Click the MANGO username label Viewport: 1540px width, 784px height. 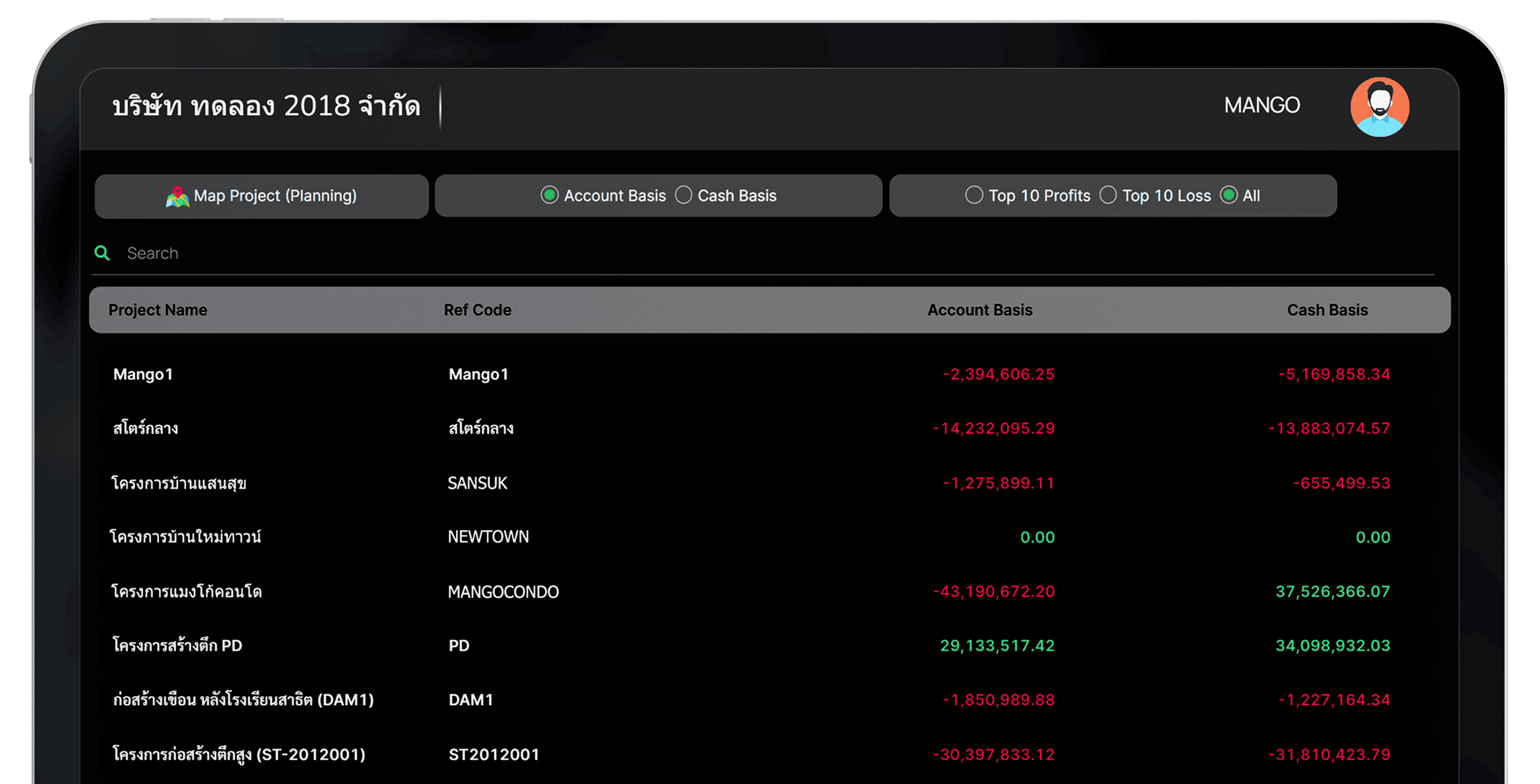coord(1261,105)
